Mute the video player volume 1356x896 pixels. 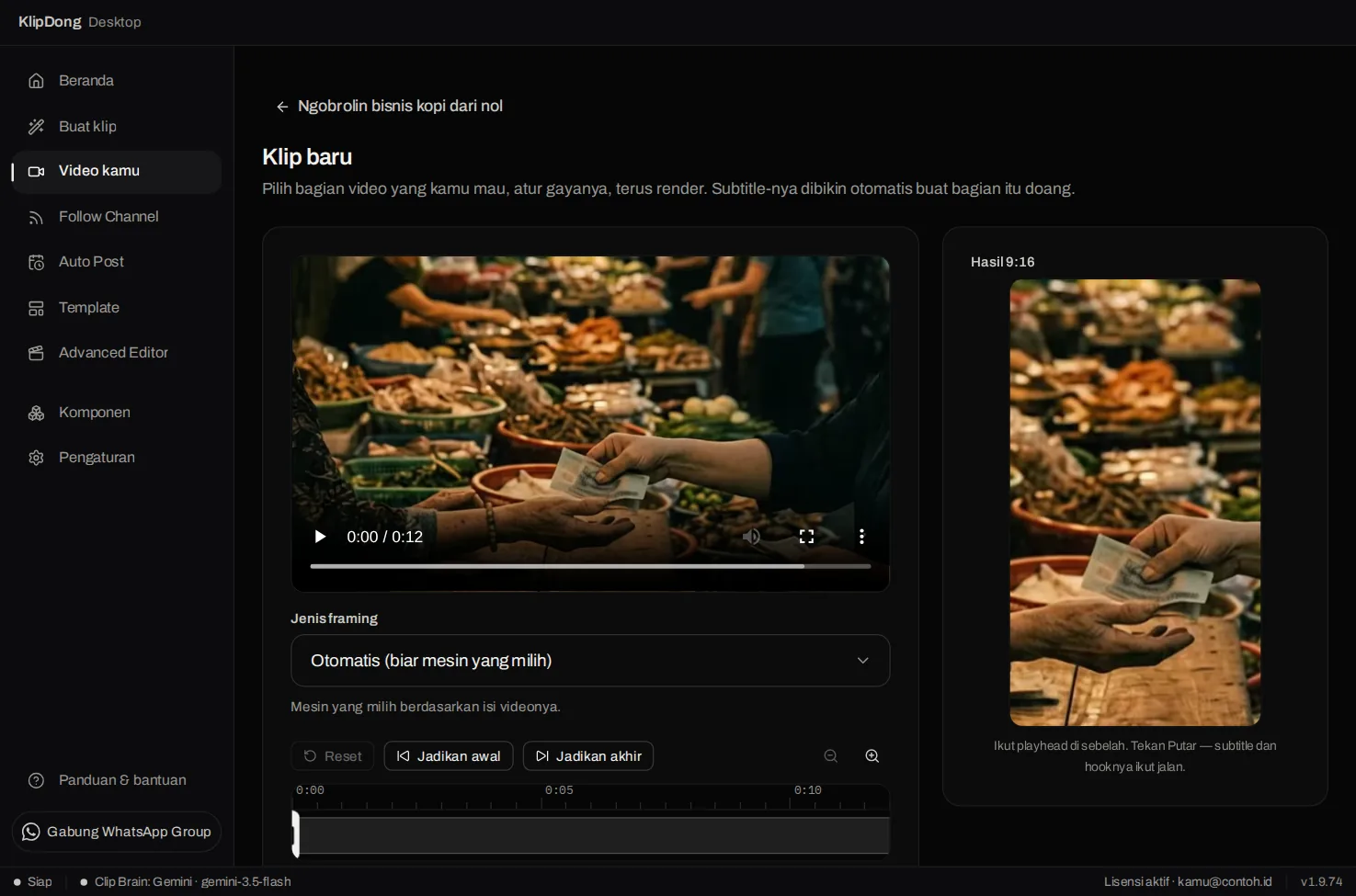pyautogui.click(x=751, y=537)
